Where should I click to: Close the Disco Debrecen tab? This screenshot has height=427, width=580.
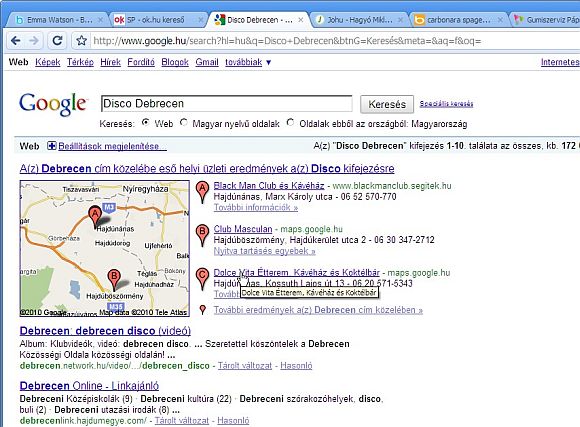pos(301,20)
